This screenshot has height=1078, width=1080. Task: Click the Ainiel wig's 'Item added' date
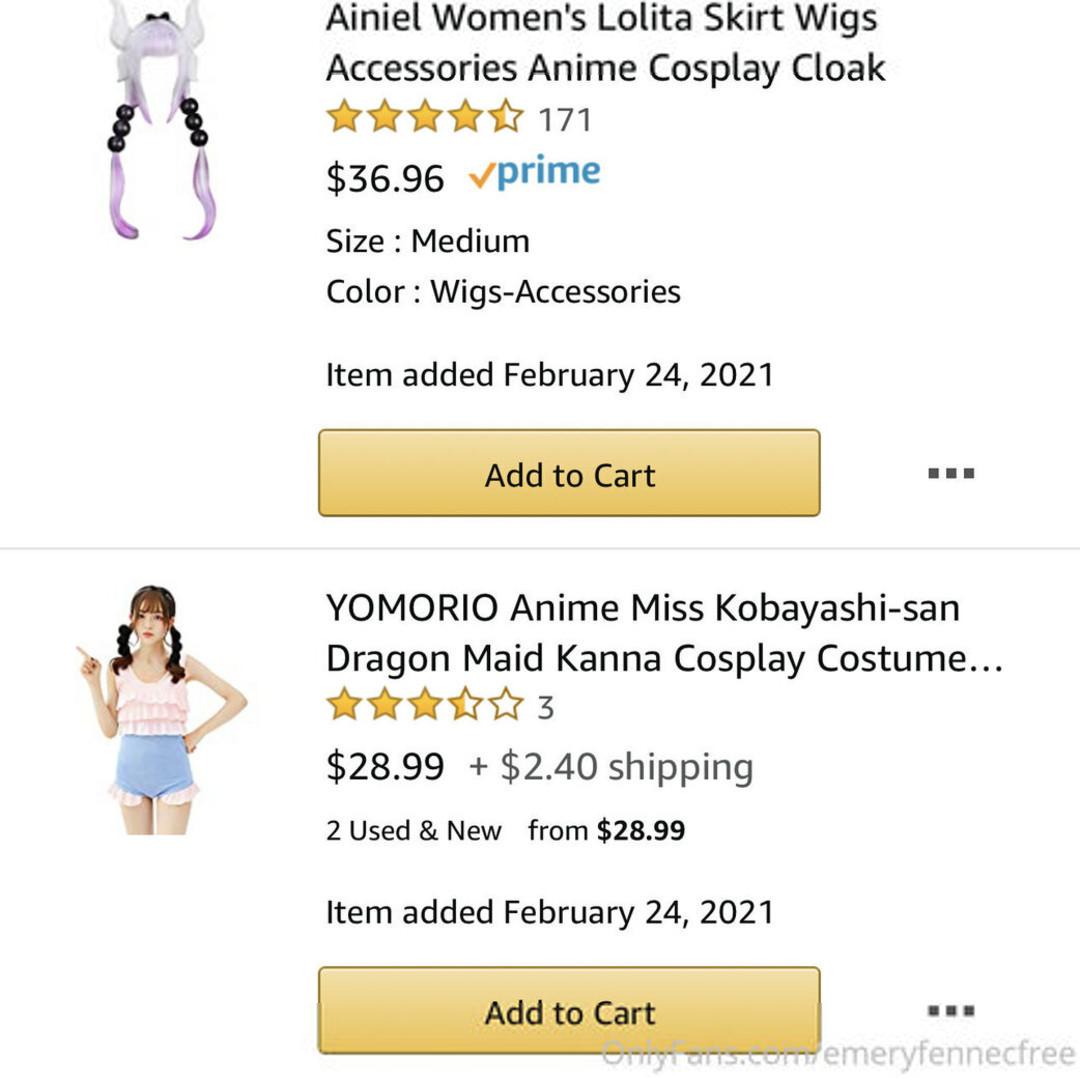coord(549,375)
